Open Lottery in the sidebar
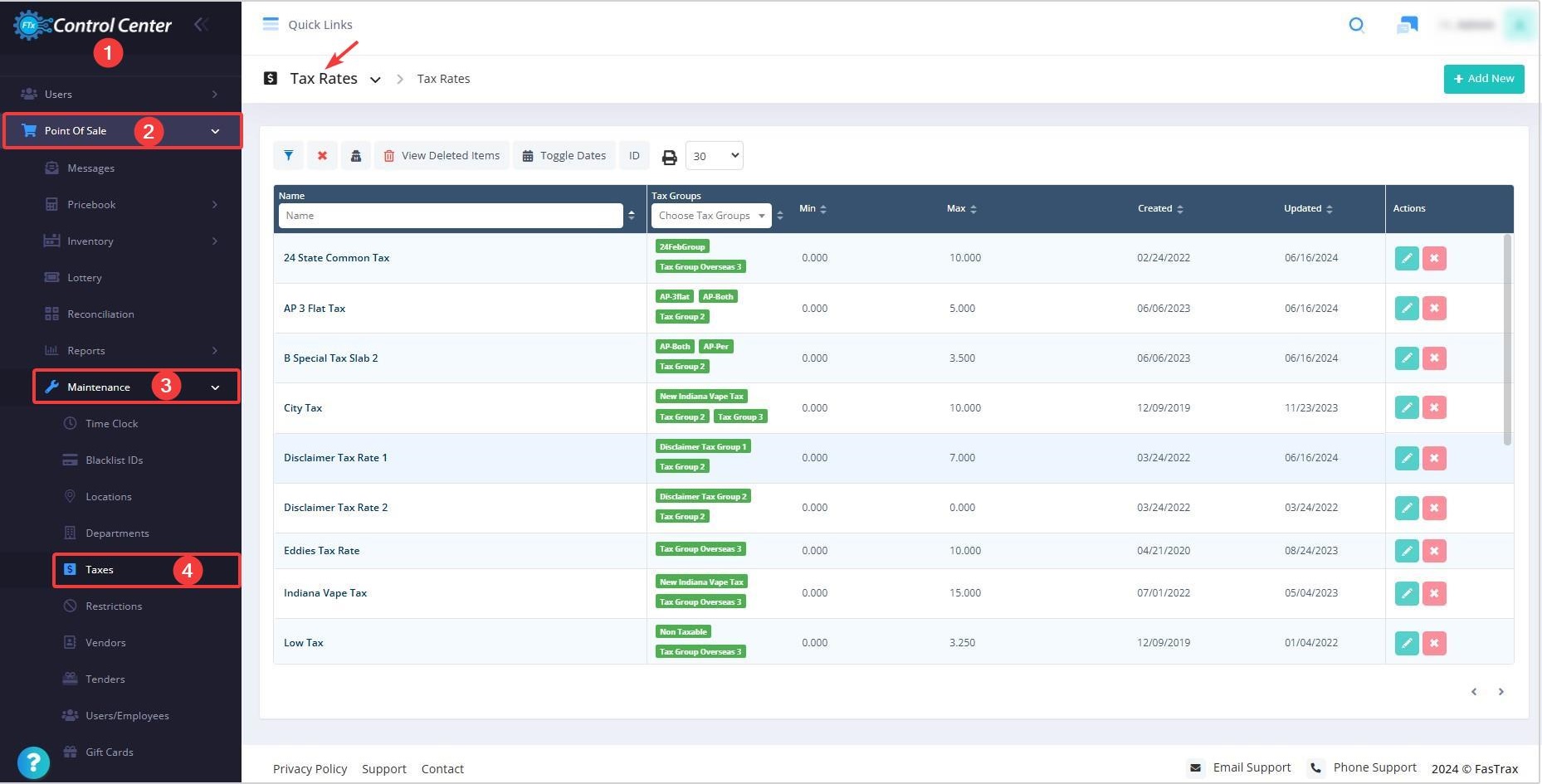This screenshot has height=784, width=1542. click(x=84, y=277)
